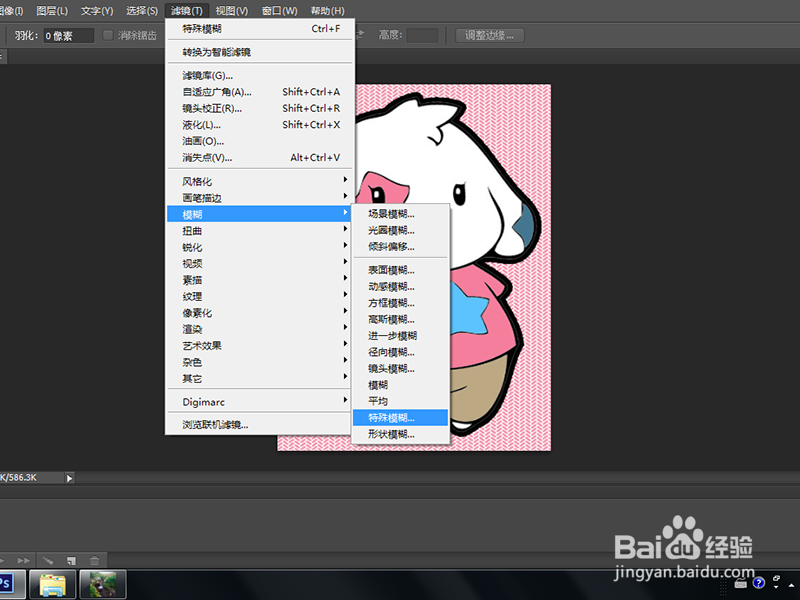Click the keyboard input icon in the tray
The image size is (800, 600).
click(x=740, y=584)
